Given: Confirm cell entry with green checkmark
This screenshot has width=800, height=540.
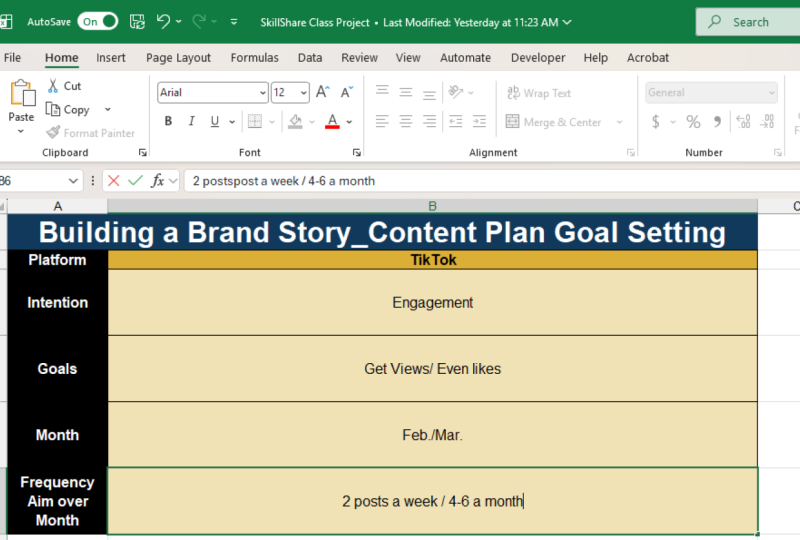Looking at the screenshot, I should coord(136,181).
